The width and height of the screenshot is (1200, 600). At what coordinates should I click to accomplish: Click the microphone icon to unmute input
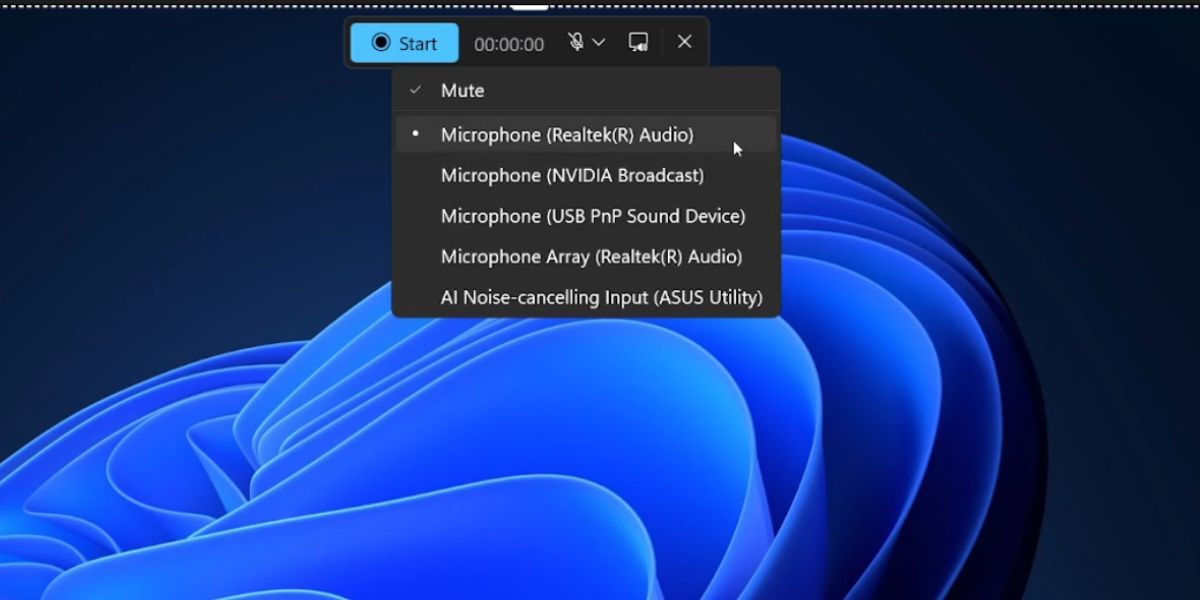coord(578,42)
